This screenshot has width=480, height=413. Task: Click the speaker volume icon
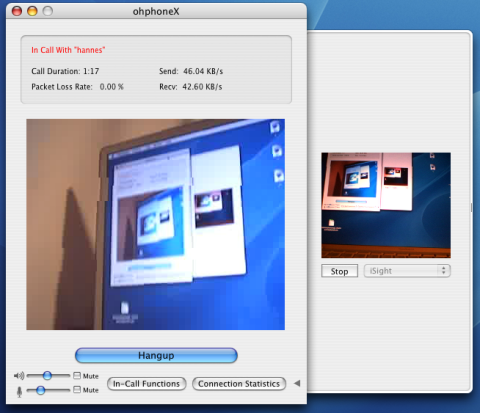coord(19,376)
